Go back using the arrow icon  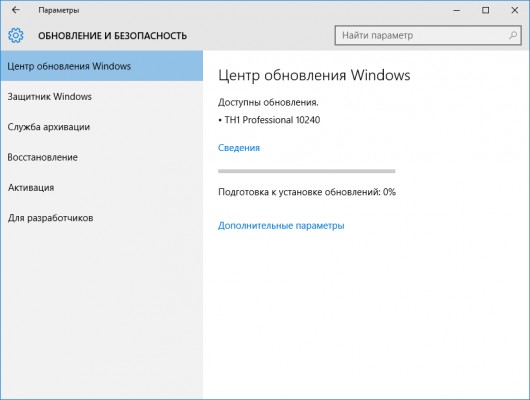[16, 10]
